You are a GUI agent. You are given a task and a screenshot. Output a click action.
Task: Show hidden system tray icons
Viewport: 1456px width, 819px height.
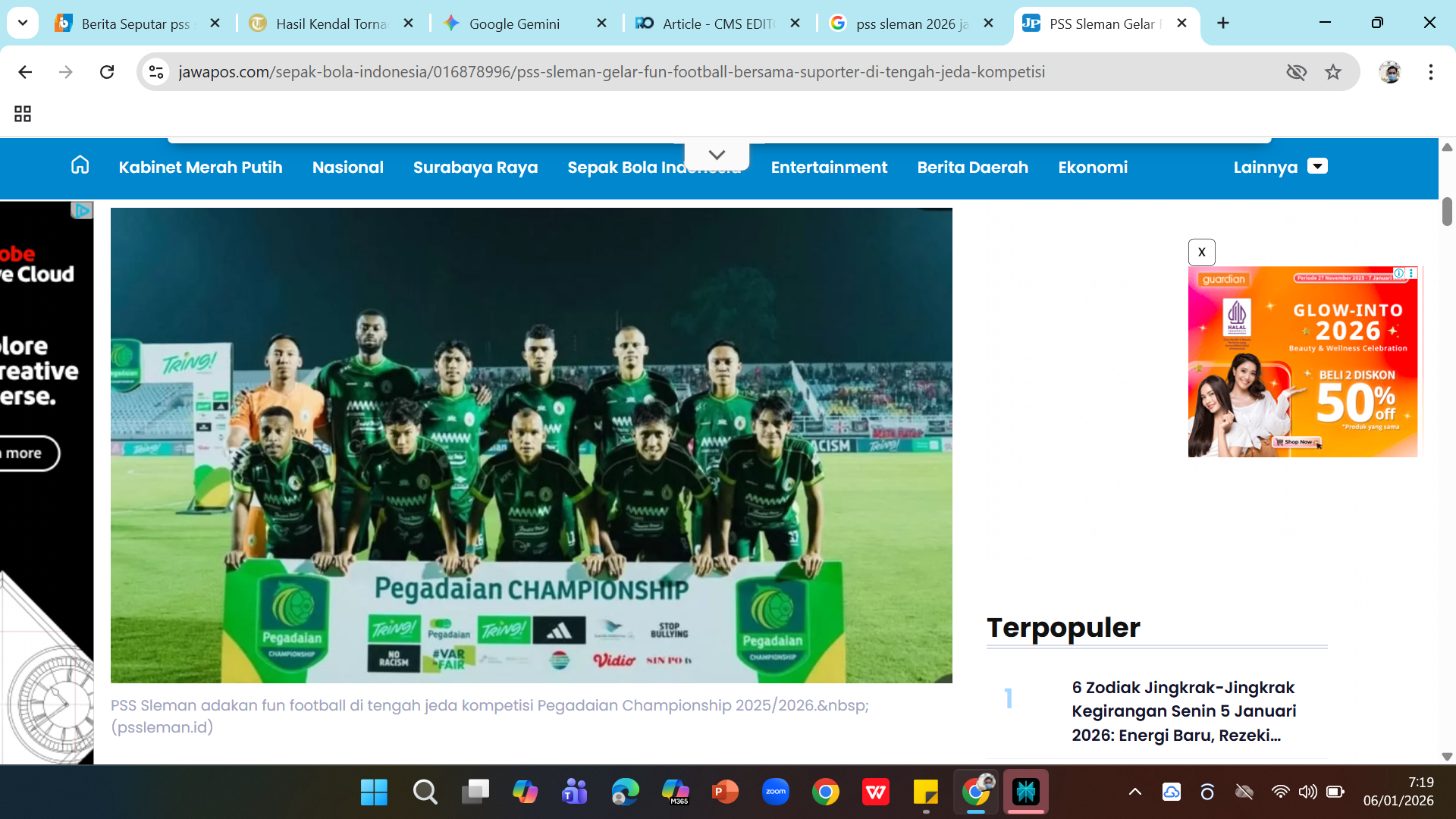pyautogui.click(x=1135, y=792)
